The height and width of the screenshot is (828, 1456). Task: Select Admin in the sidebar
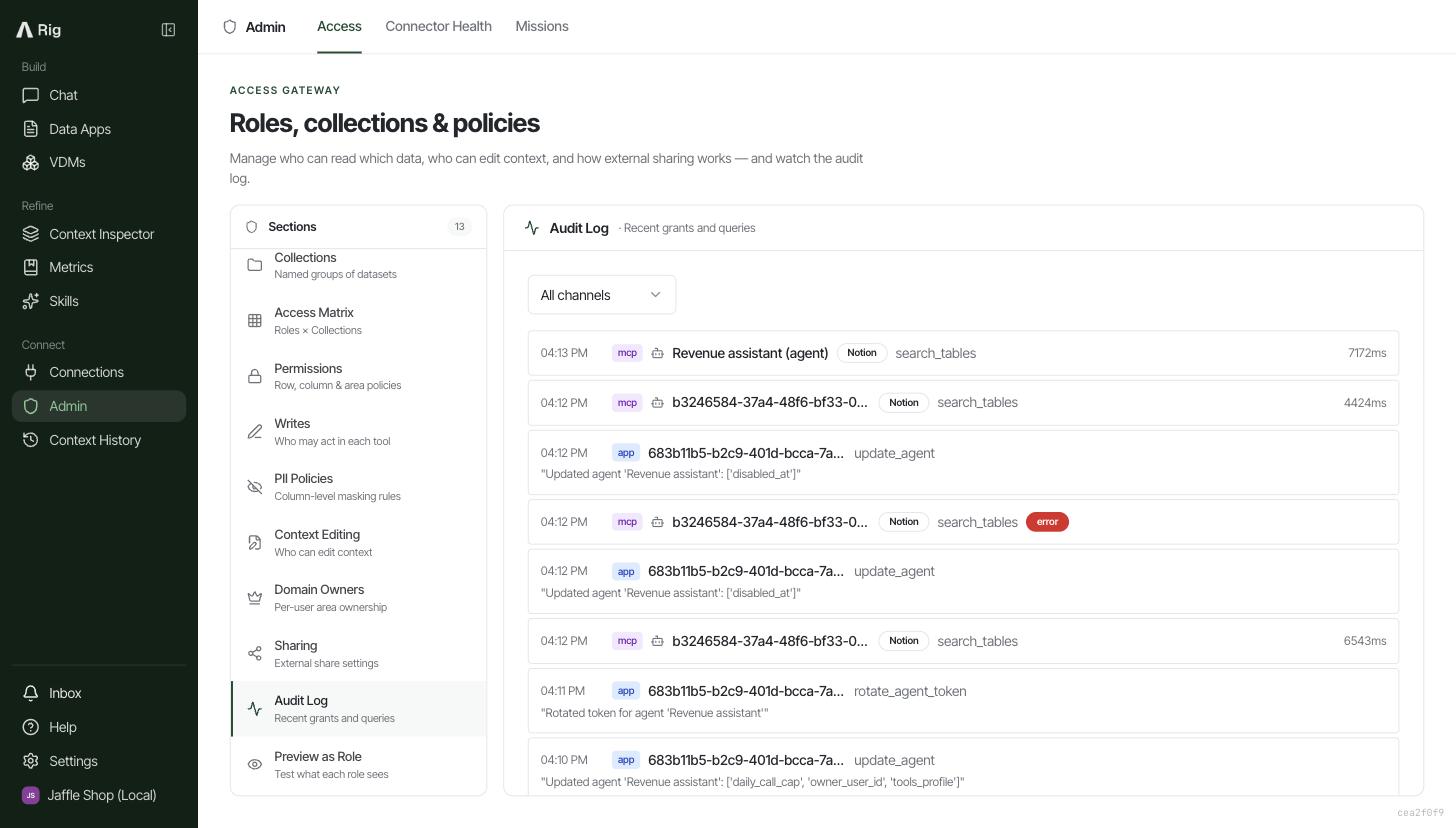click(99, 406)
